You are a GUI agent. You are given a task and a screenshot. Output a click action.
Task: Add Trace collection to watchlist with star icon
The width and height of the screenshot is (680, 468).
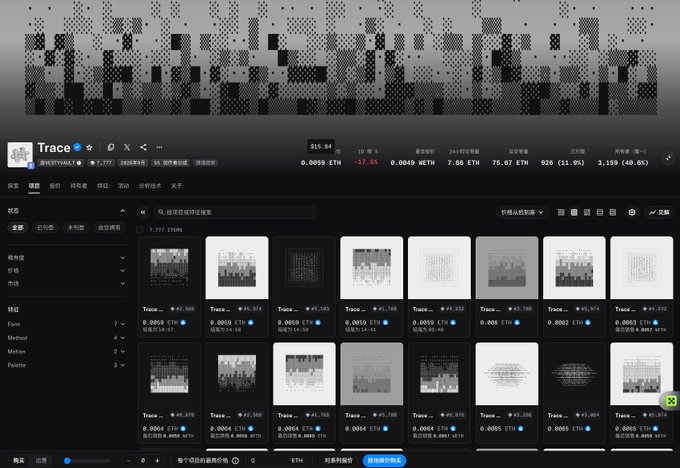[89, 147]
